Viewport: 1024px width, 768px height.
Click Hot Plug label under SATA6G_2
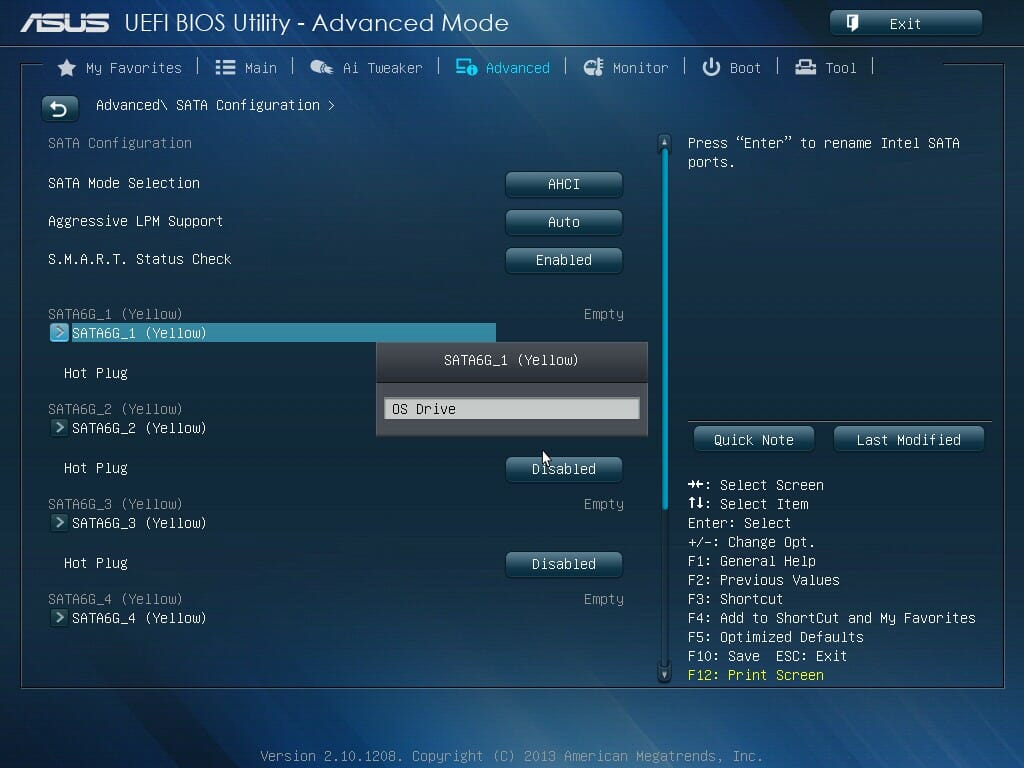[96, 468]
